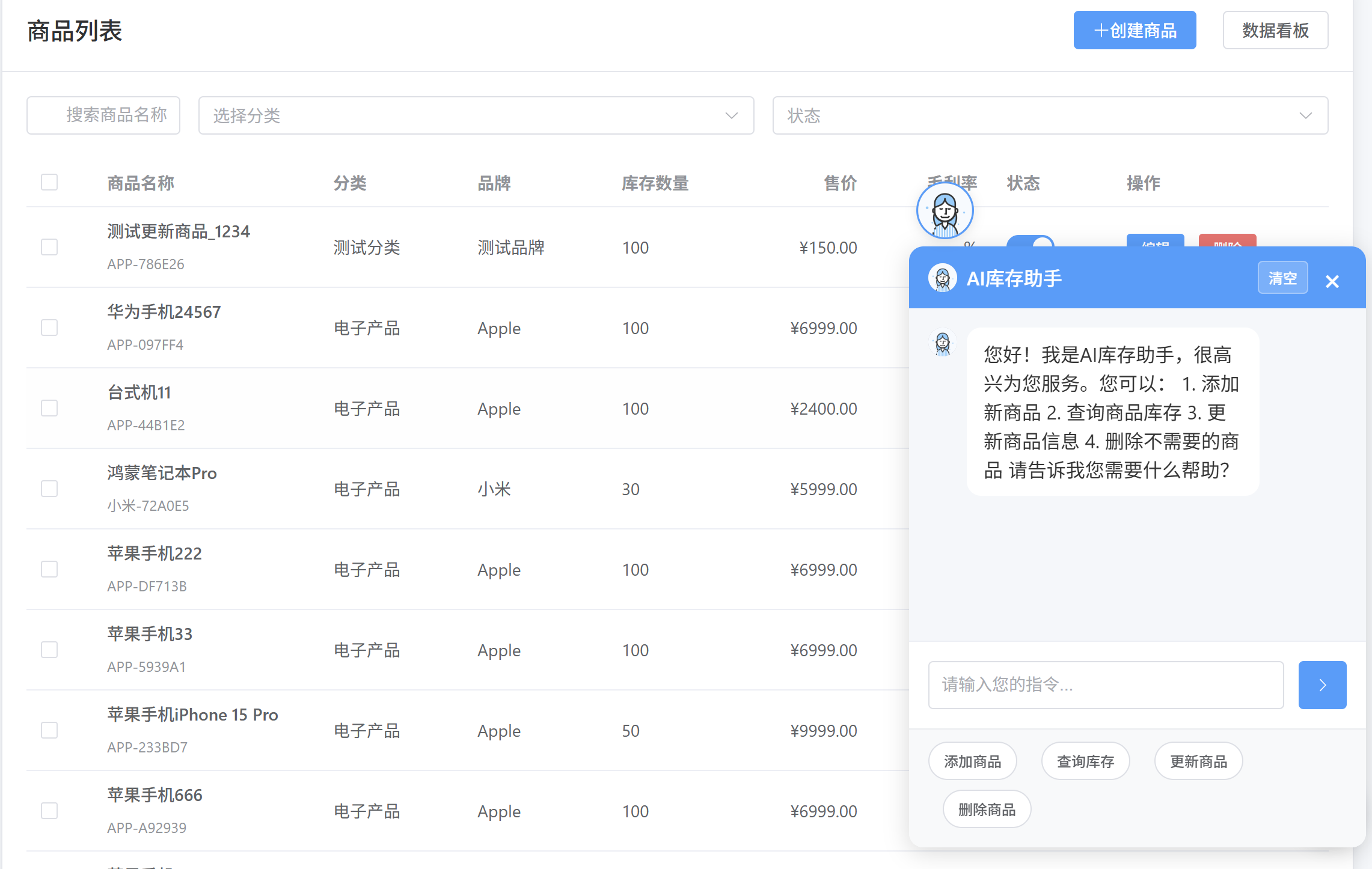Click the plus icon on 创建商品 button

1101,30
